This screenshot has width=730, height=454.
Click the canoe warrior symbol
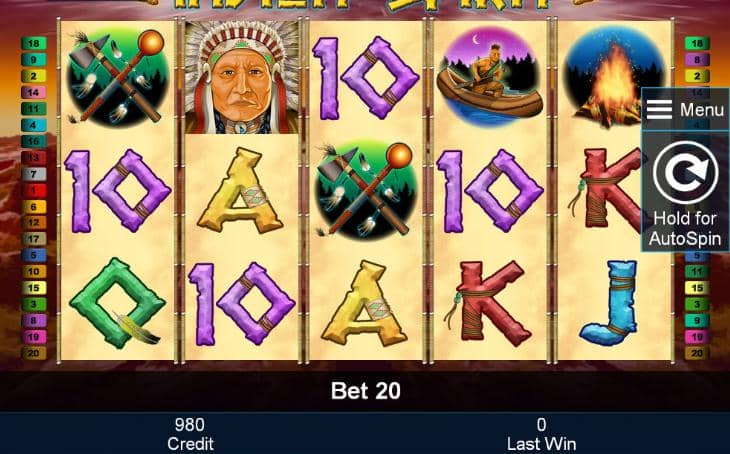coord(490,77)
